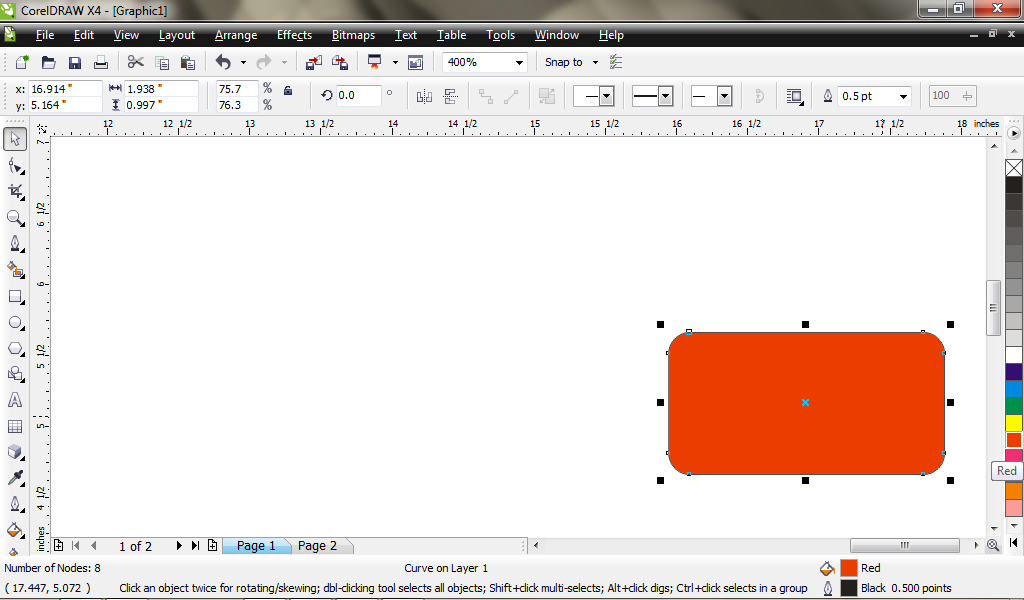This screenshot has width=1024, height=600.
Task: Undo the last action
Action: (x=223, y=62)
